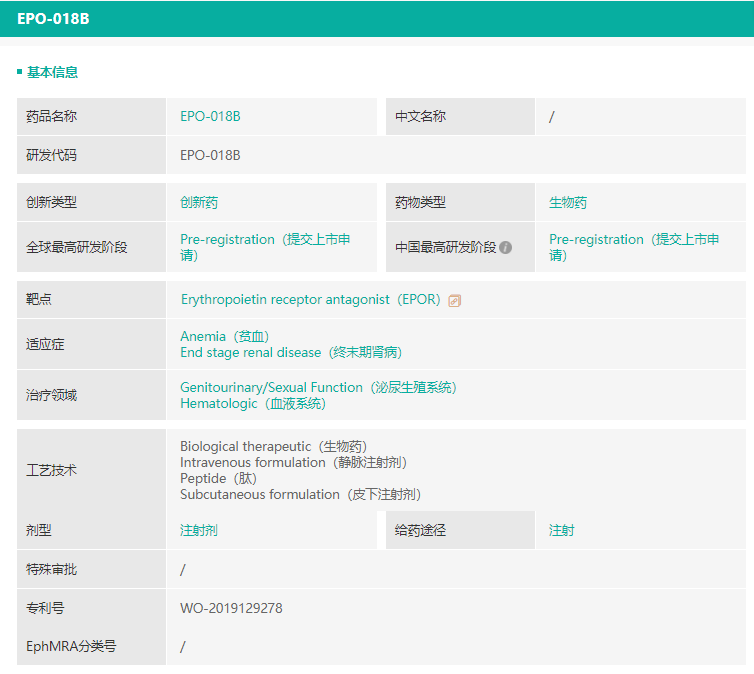Open the EPO-018B link in the 药品名称 row

pyautogui.click(x=210, y=116)
